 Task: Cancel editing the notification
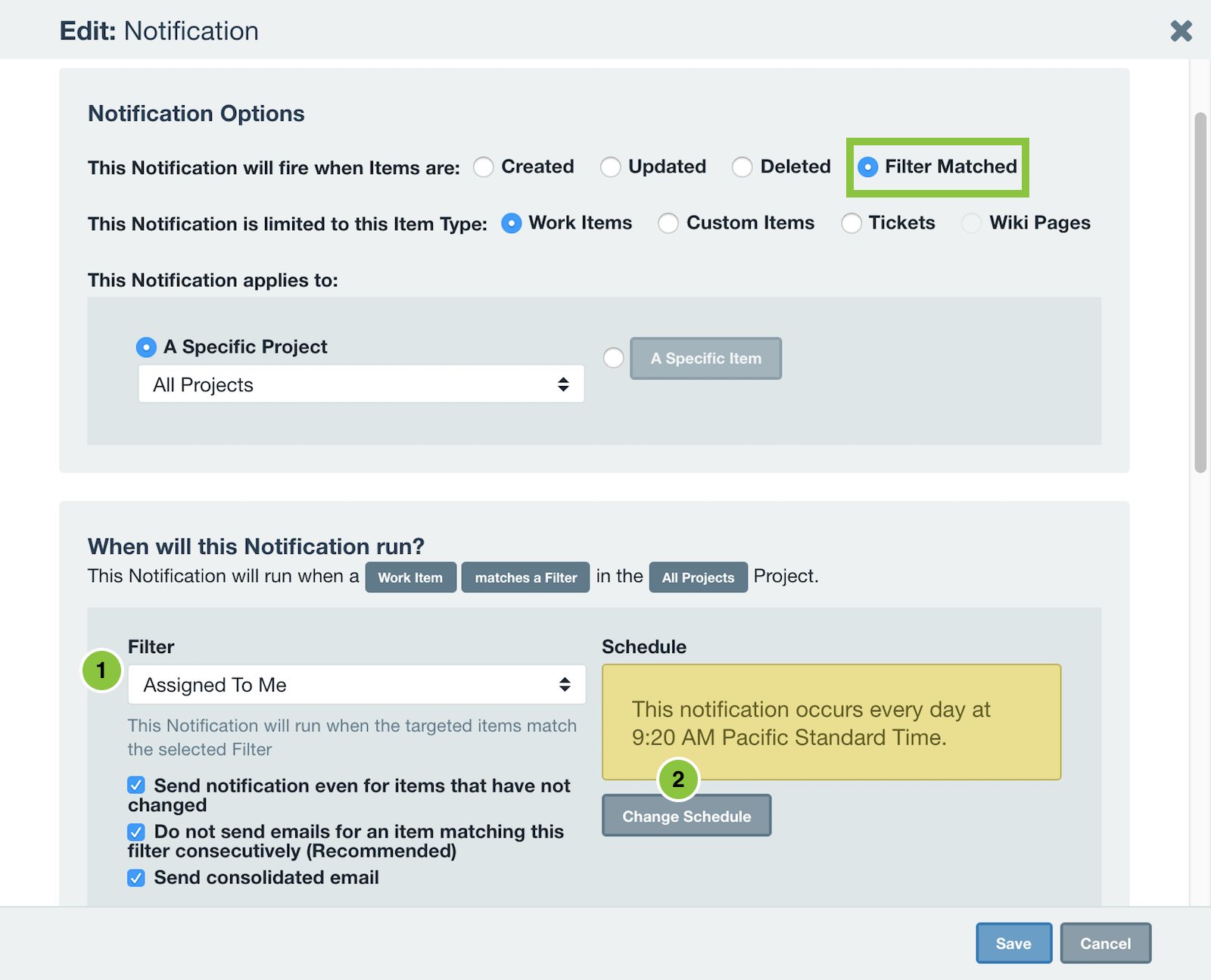point(1106,943)
